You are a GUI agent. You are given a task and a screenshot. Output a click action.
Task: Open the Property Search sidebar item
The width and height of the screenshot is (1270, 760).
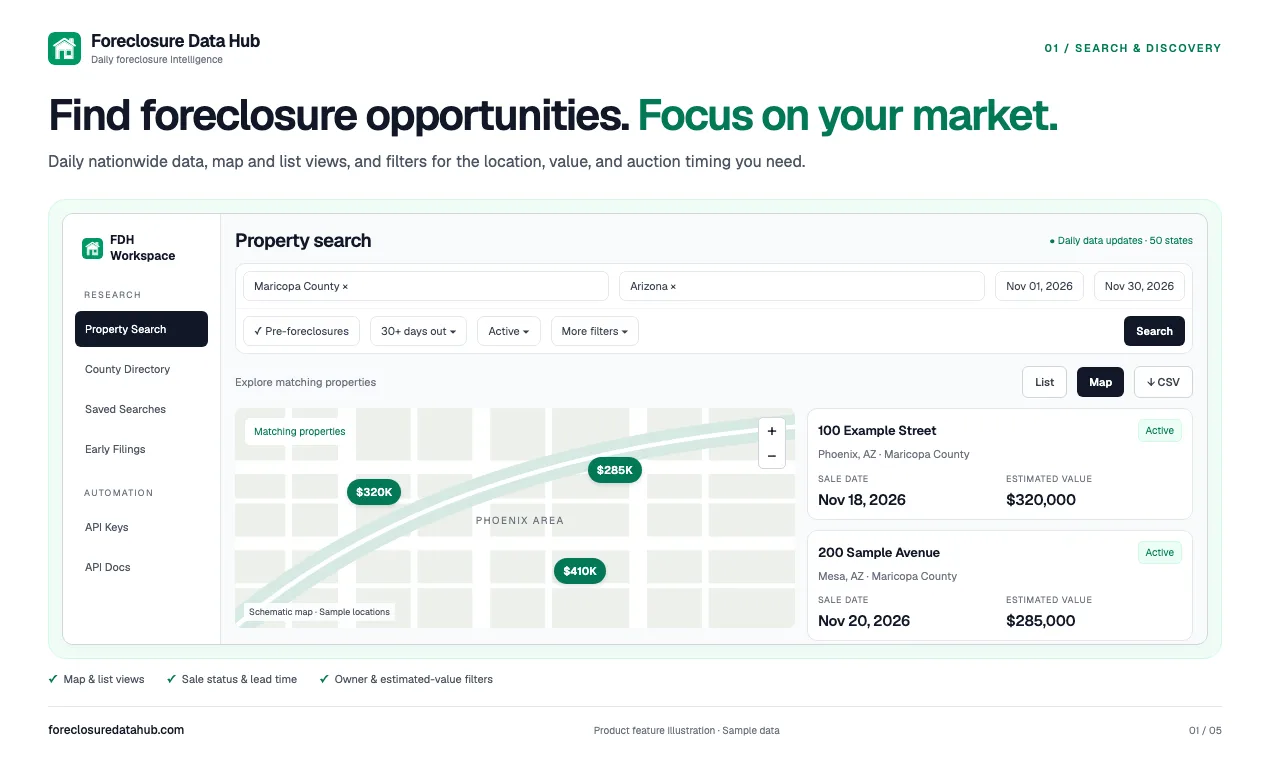tap(141, 329)
